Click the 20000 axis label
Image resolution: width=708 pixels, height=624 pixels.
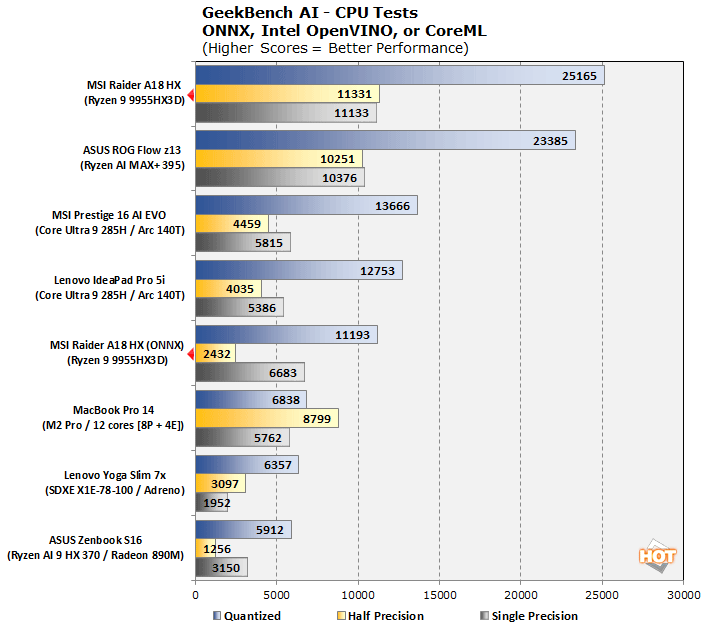point(521,595)
